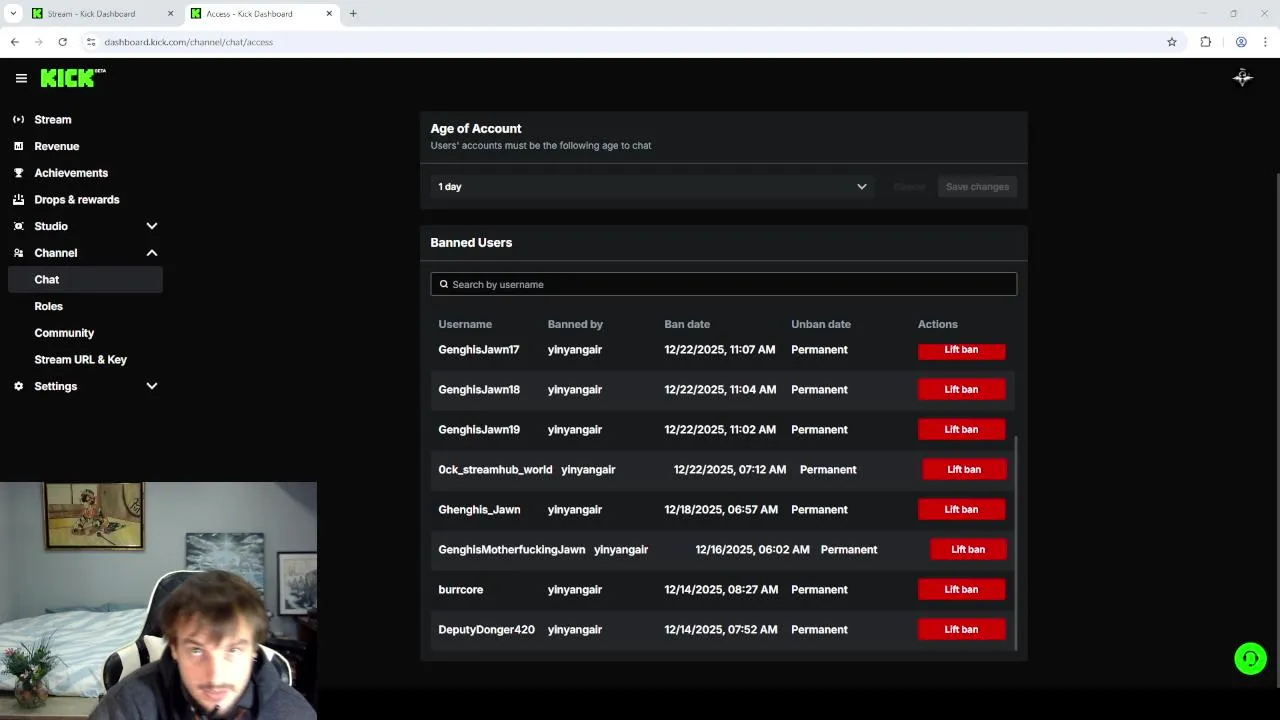The height and width of the screenshot is (720, 1280).
Task: Lift ban for GenghisJawn19
Action: pyautogui.click(x=961, y=429)
